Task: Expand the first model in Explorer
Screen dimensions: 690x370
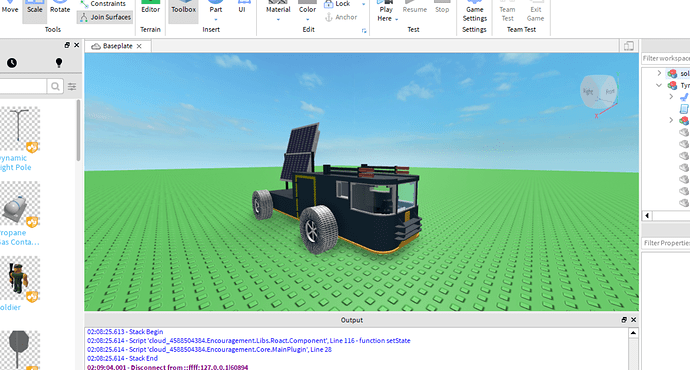Action: coord(659,73)
